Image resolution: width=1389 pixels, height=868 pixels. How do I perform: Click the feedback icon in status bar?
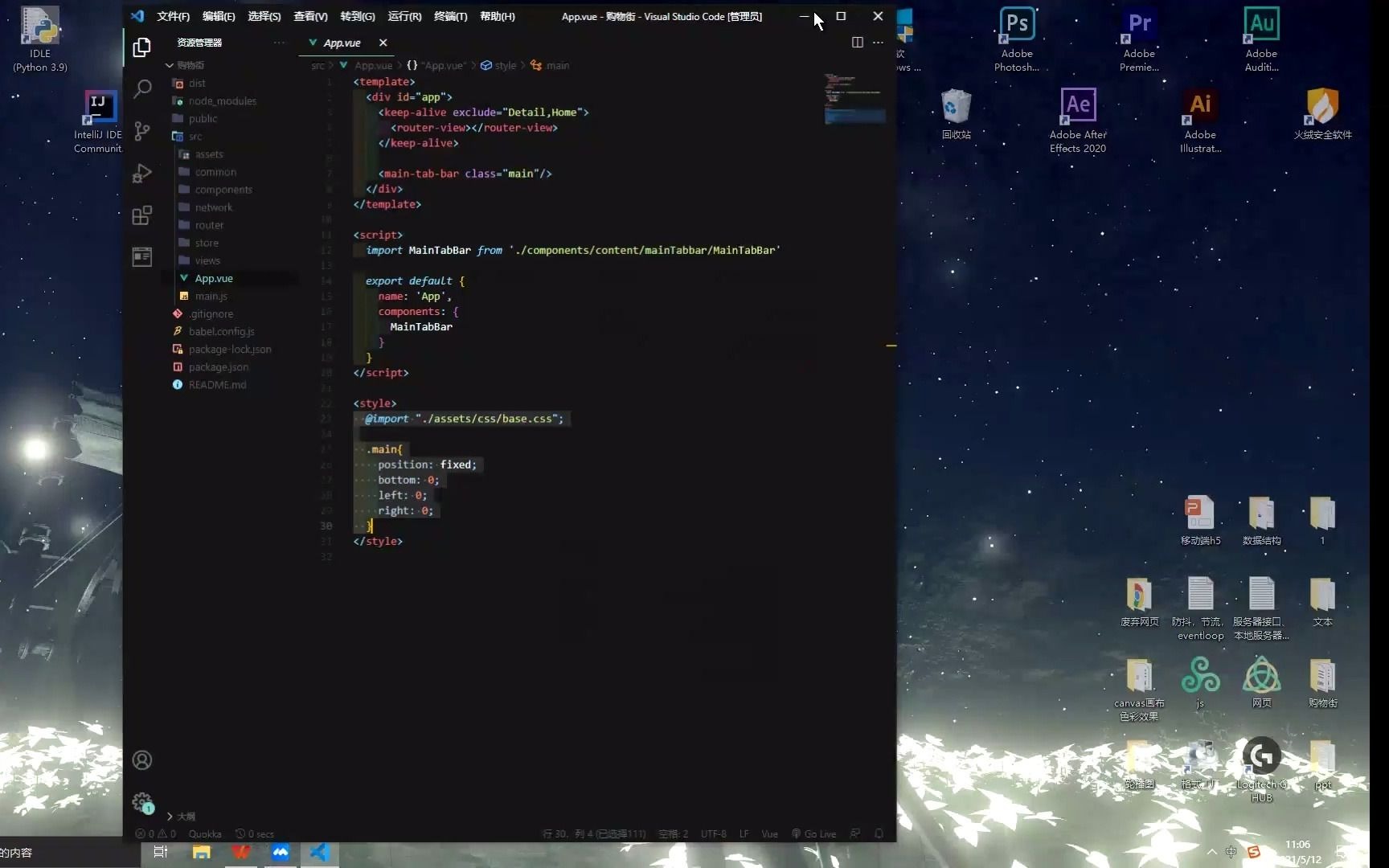pos(855,834)
